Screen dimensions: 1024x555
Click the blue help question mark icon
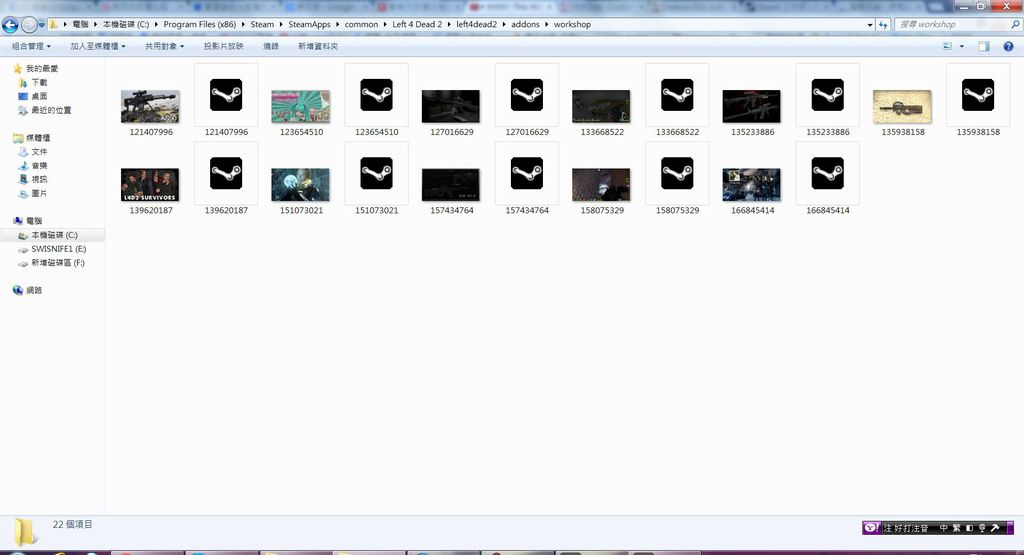click(1008, 46)
